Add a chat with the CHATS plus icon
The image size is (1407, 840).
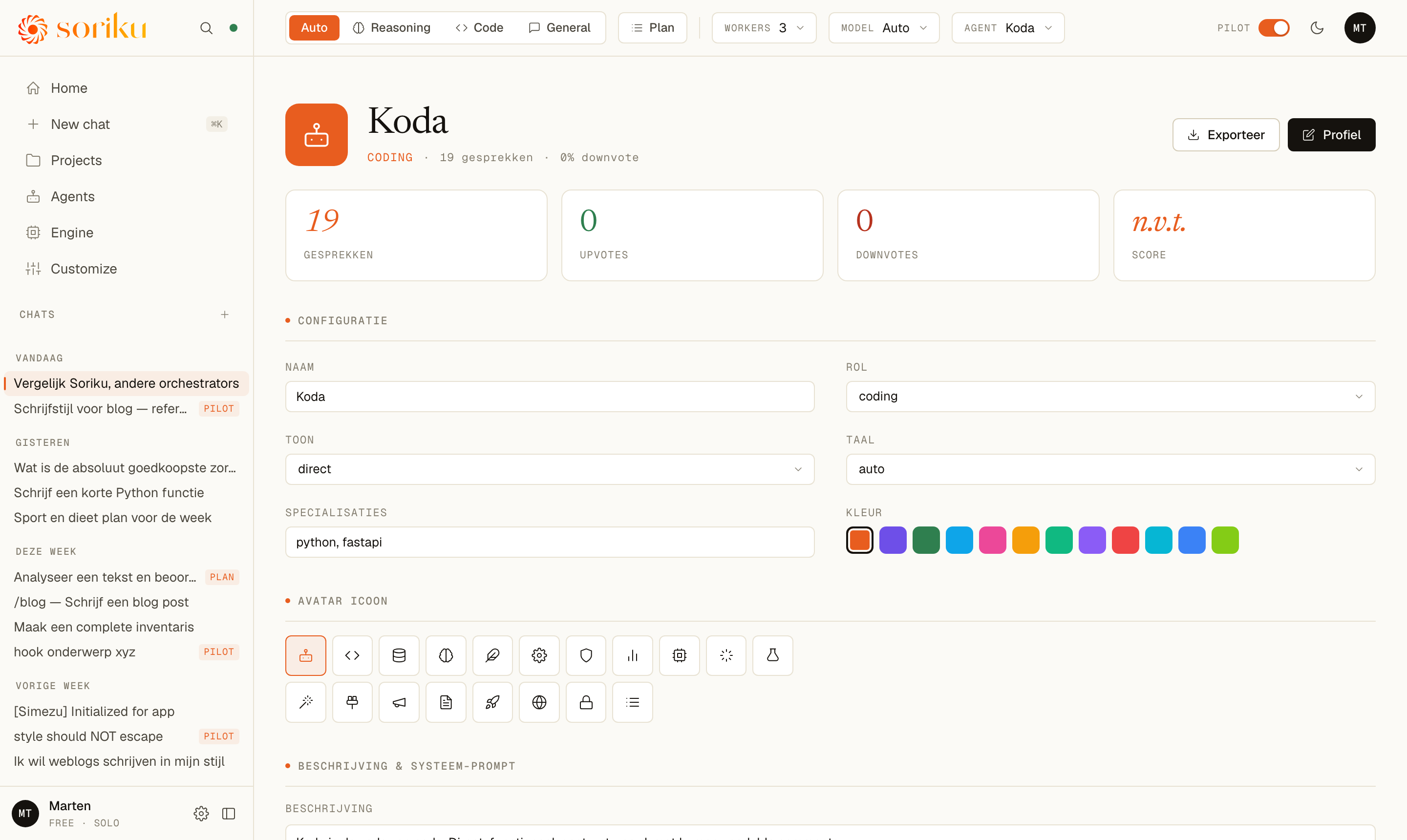[x=225, y=315]
